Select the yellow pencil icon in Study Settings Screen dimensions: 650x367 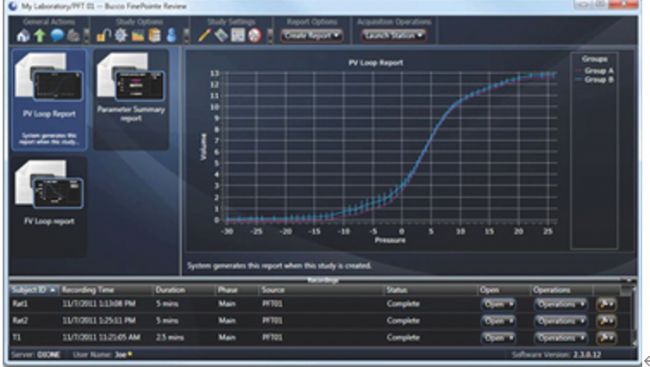pyautogui.click(x=204, y=36)
